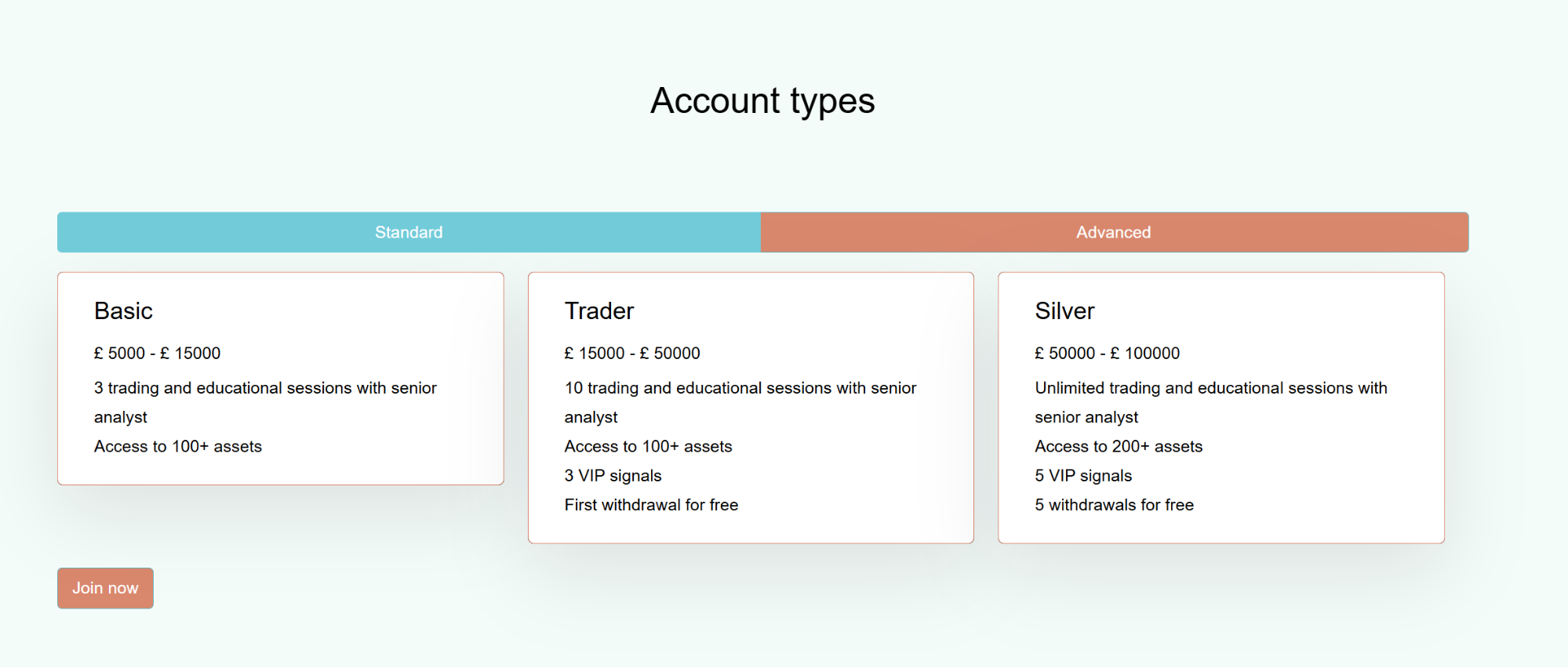Click the £ 5000 - £ 15000 price range
Viewport: 1568px width, 668px height.
click(x=157, y=354)
